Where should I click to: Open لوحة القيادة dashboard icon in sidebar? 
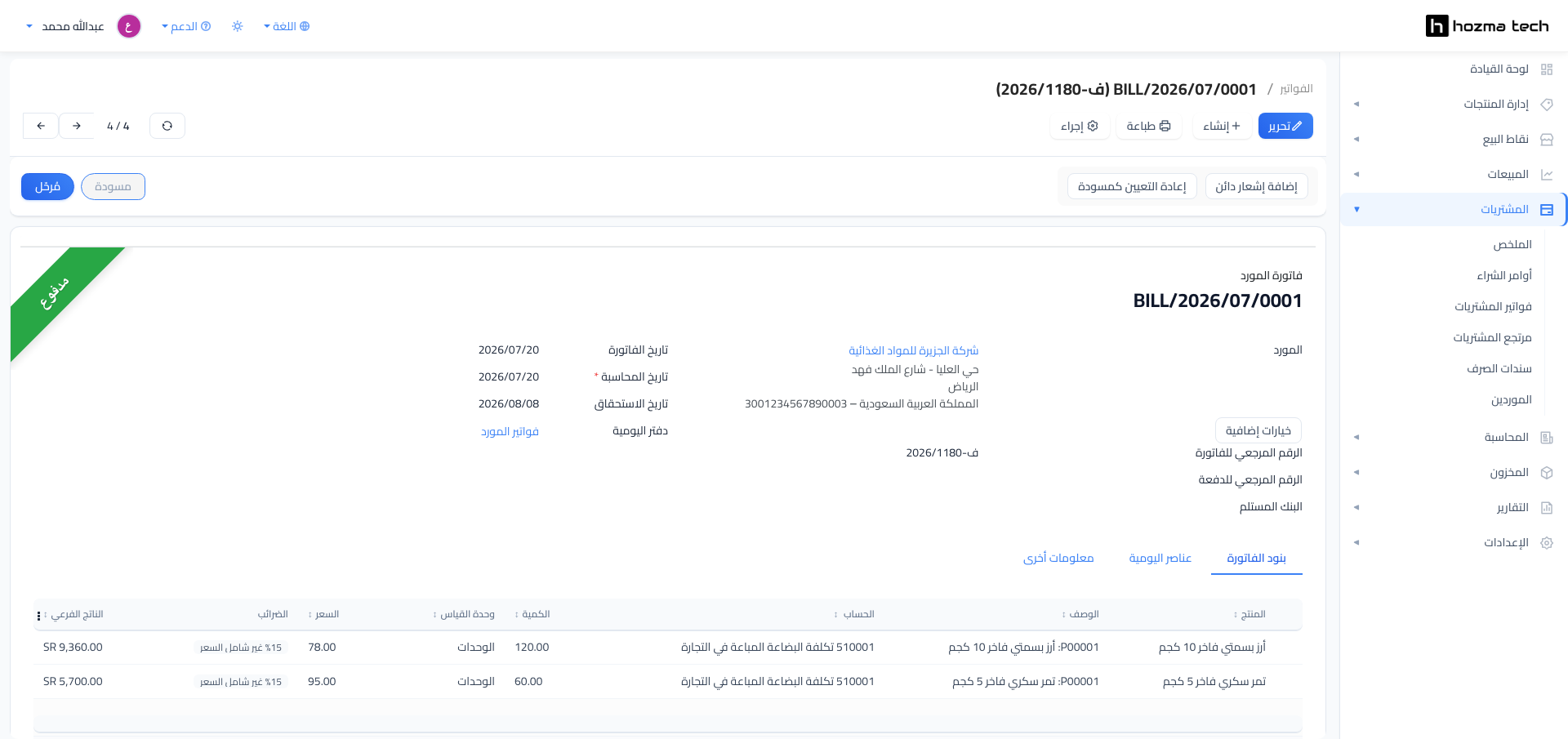pyautogui.click(x=1546, y=69)
